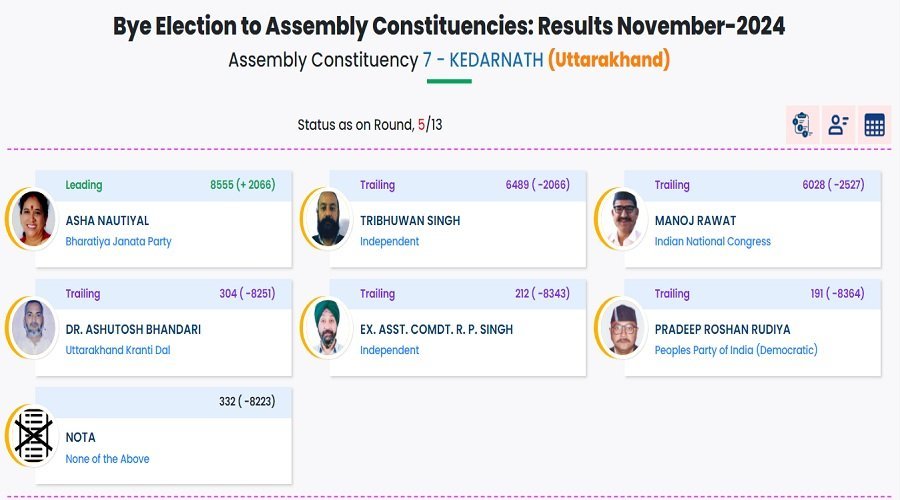900x500 pixels.
Task: Click the NOTA crossed-ballot icon
Action: (34, 436)
